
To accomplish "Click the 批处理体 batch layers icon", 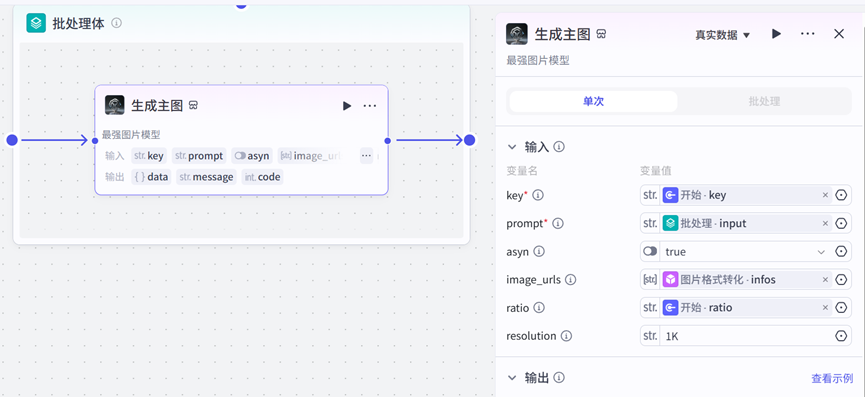I will coord(36,23).
